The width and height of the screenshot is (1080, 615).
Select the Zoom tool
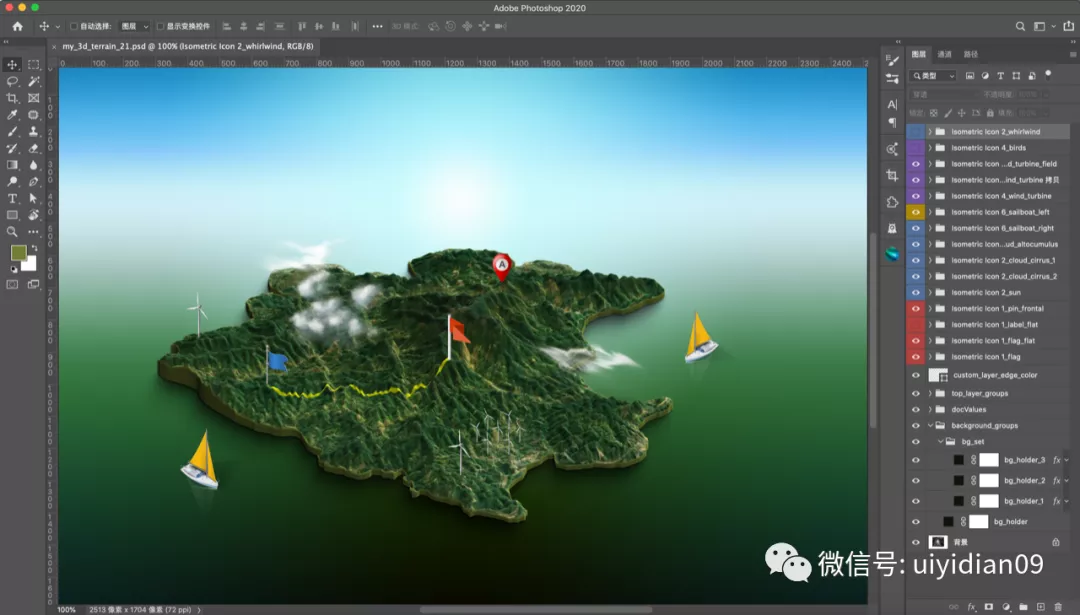tap(12, 231)
